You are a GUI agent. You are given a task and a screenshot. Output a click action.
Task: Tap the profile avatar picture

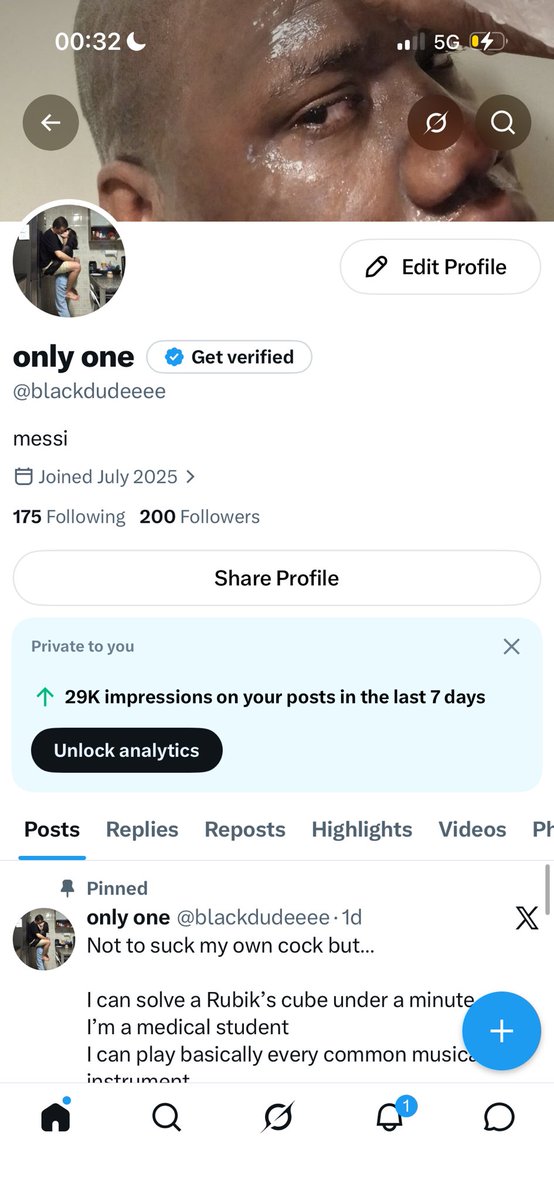point(68,261)
